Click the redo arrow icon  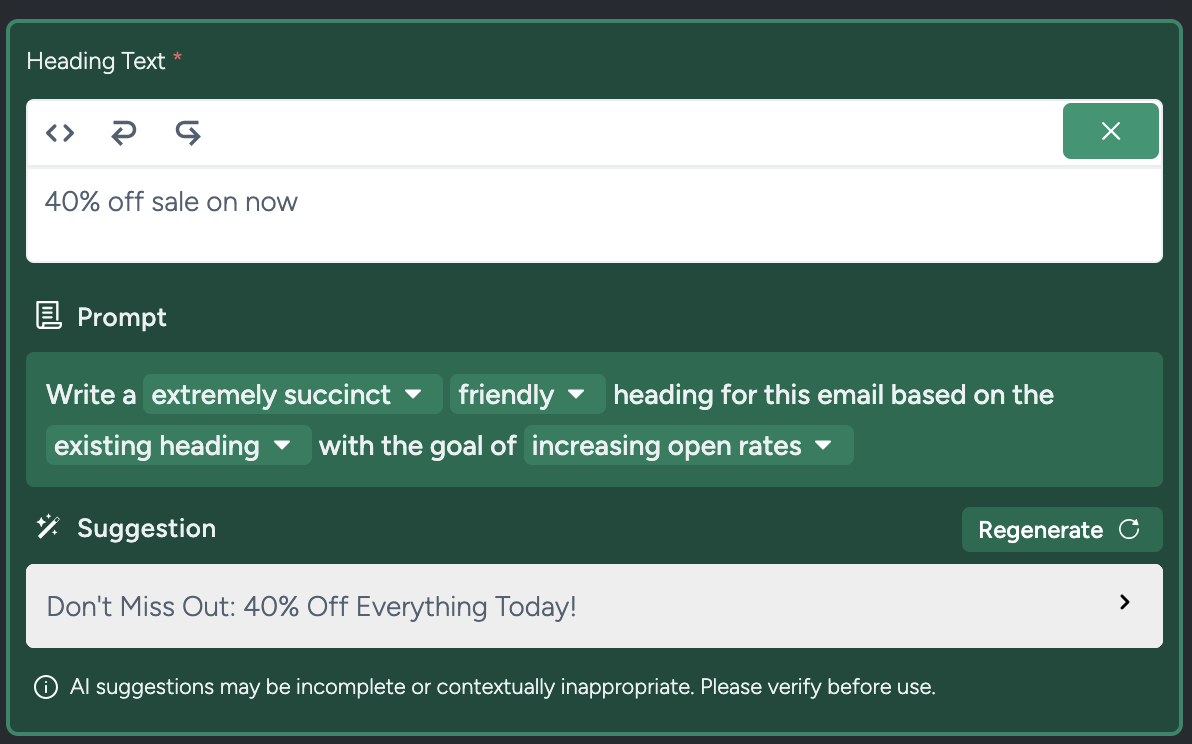tap(187, 131)
